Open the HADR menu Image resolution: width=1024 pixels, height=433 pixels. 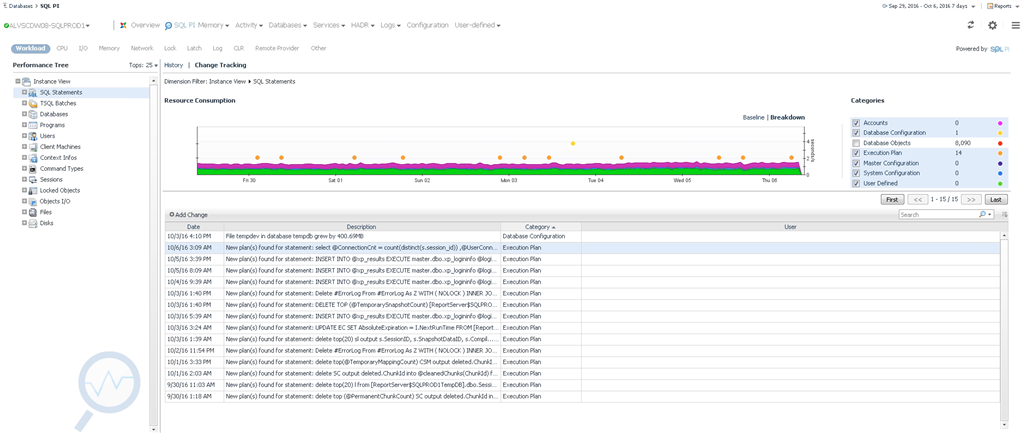coord(362,25)
